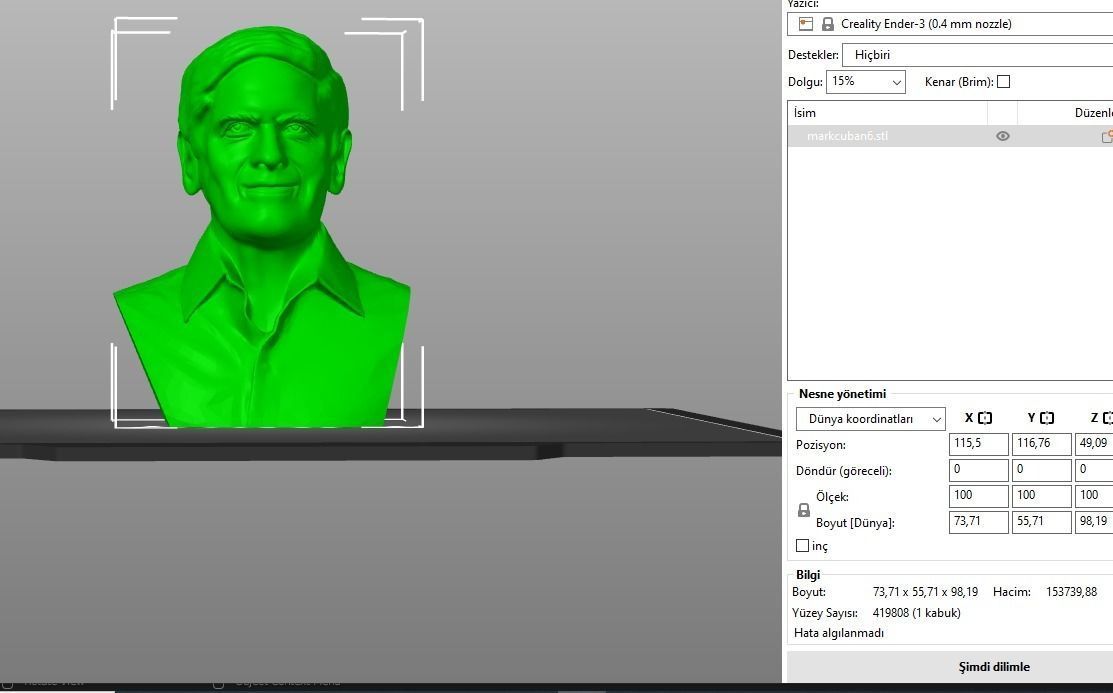Click the Hacim value 153739,88
Image resolution: width=1113 pixels, height=693 pixels.
[x=1071, y=591]
